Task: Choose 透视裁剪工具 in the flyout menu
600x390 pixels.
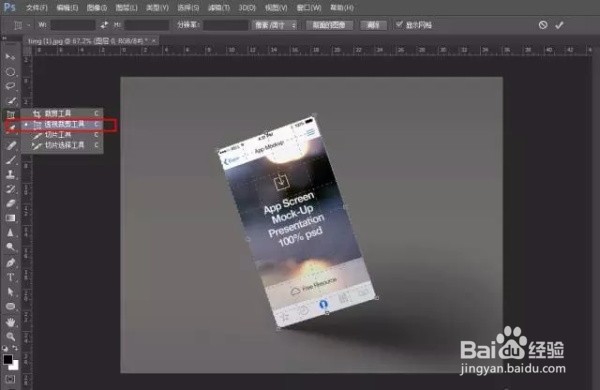Action: pos(62,124)
